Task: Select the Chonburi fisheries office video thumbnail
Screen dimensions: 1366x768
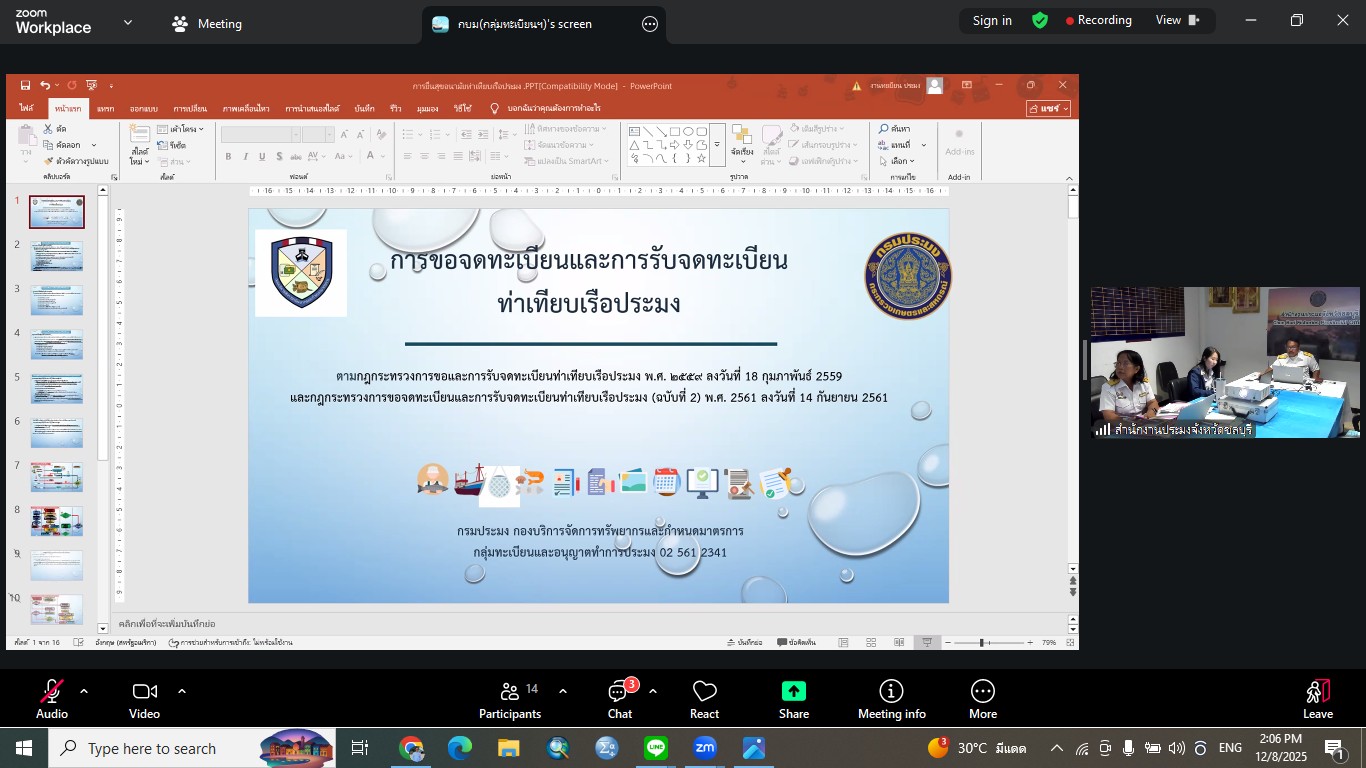Action: click(1224, 362)
